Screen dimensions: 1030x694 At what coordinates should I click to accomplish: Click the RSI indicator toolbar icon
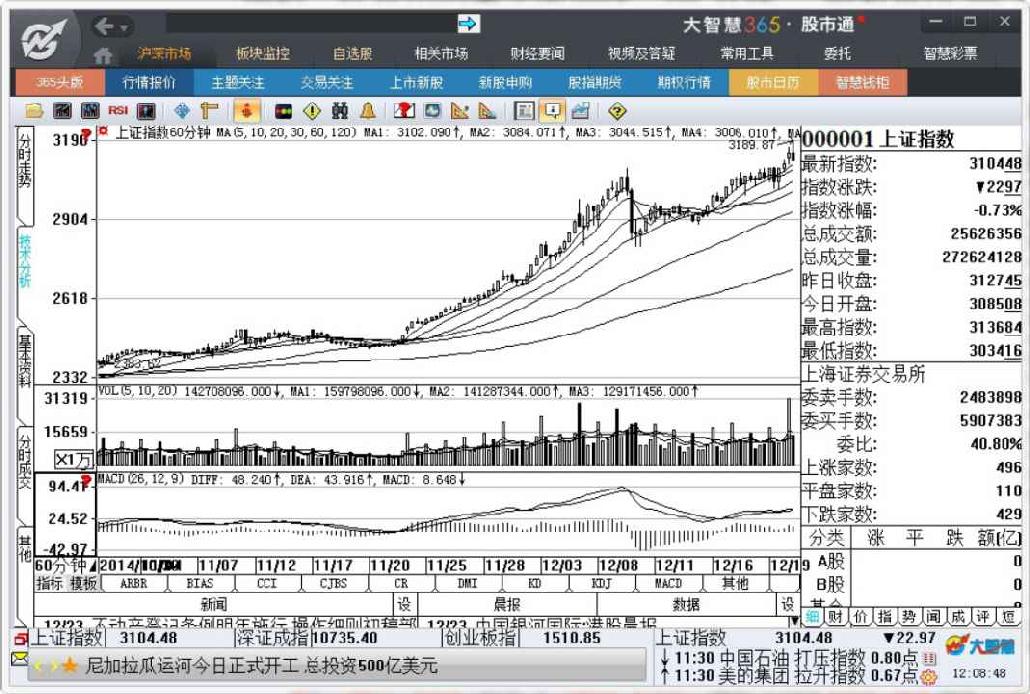tap(118, 110)
